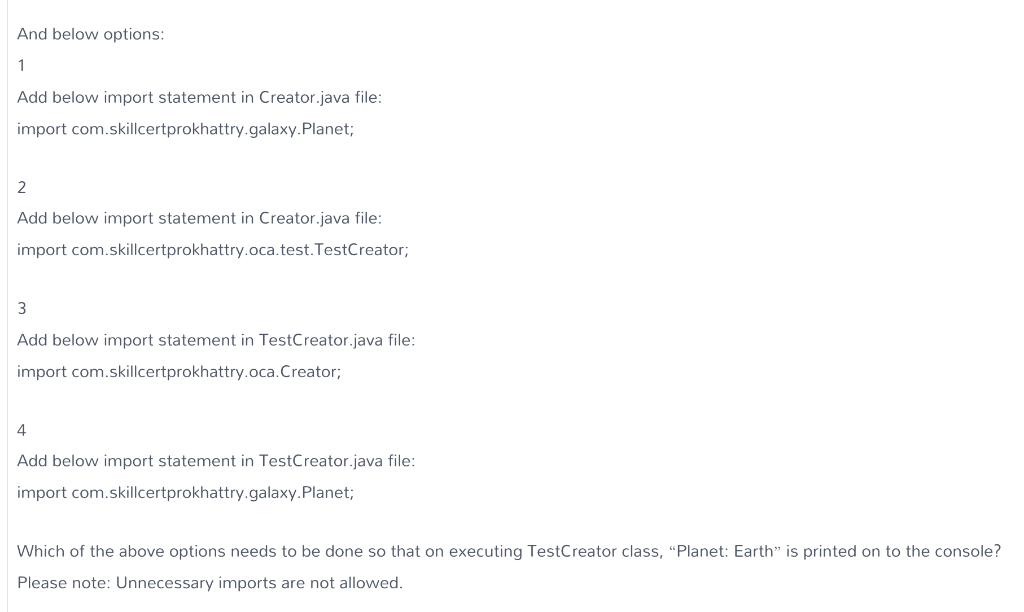Click the last galaxy.Planet import line

185,492
